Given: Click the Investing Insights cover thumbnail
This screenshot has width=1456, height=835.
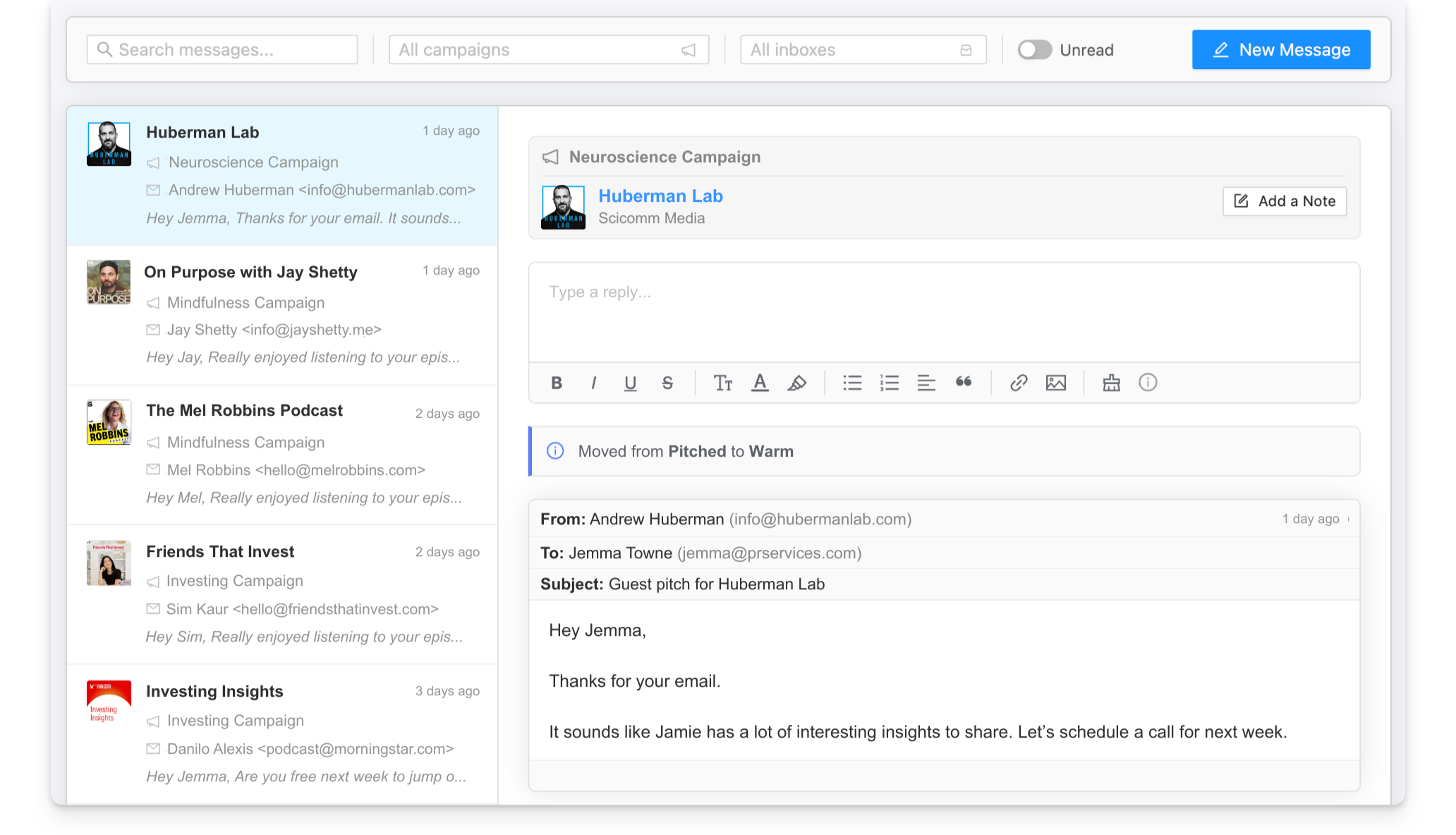Looking at the screenshot, I should (x=109, y=702).
